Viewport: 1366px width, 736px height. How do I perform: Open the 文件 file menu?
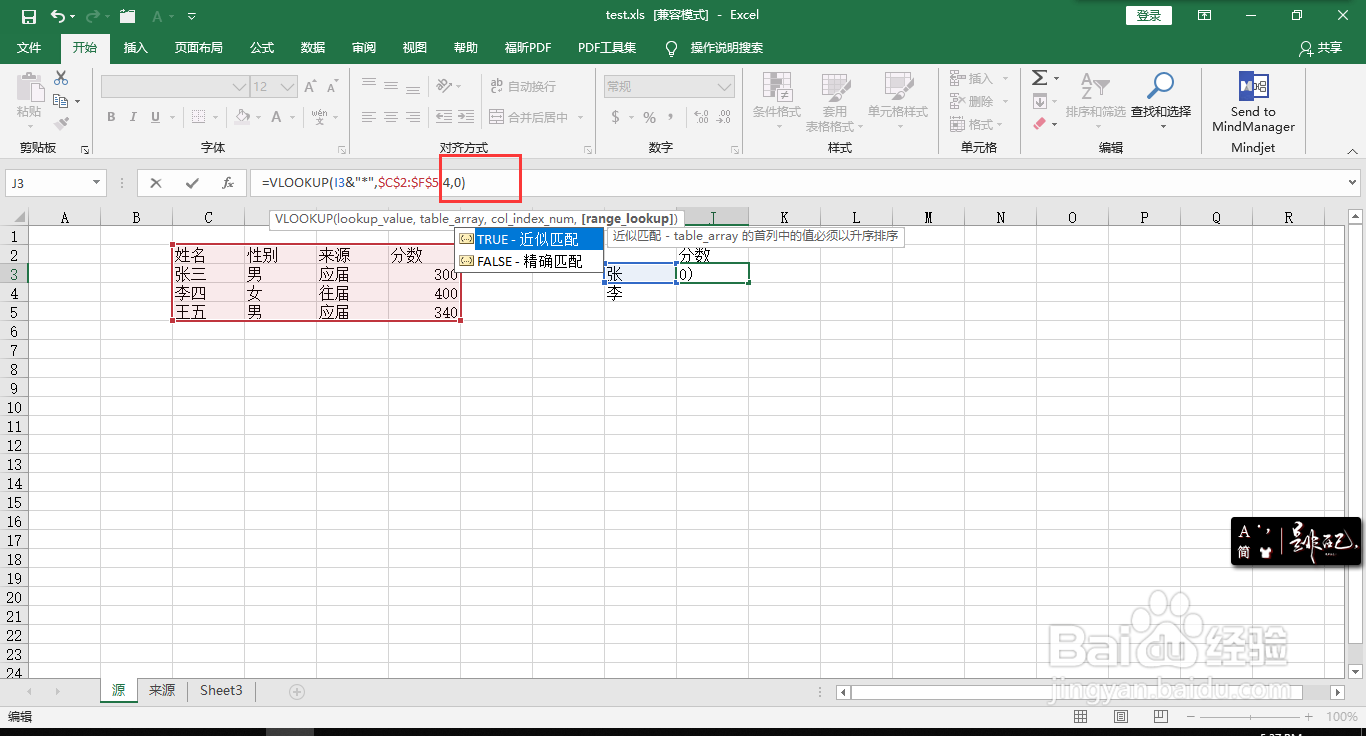[x=29, y=47]
